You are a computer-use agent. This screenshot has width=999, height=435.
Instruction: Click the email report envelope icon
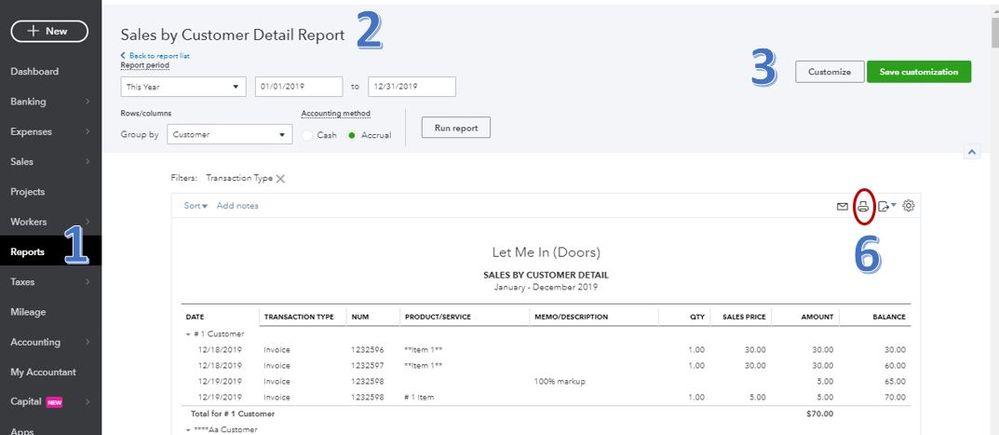tap(842, 206)
